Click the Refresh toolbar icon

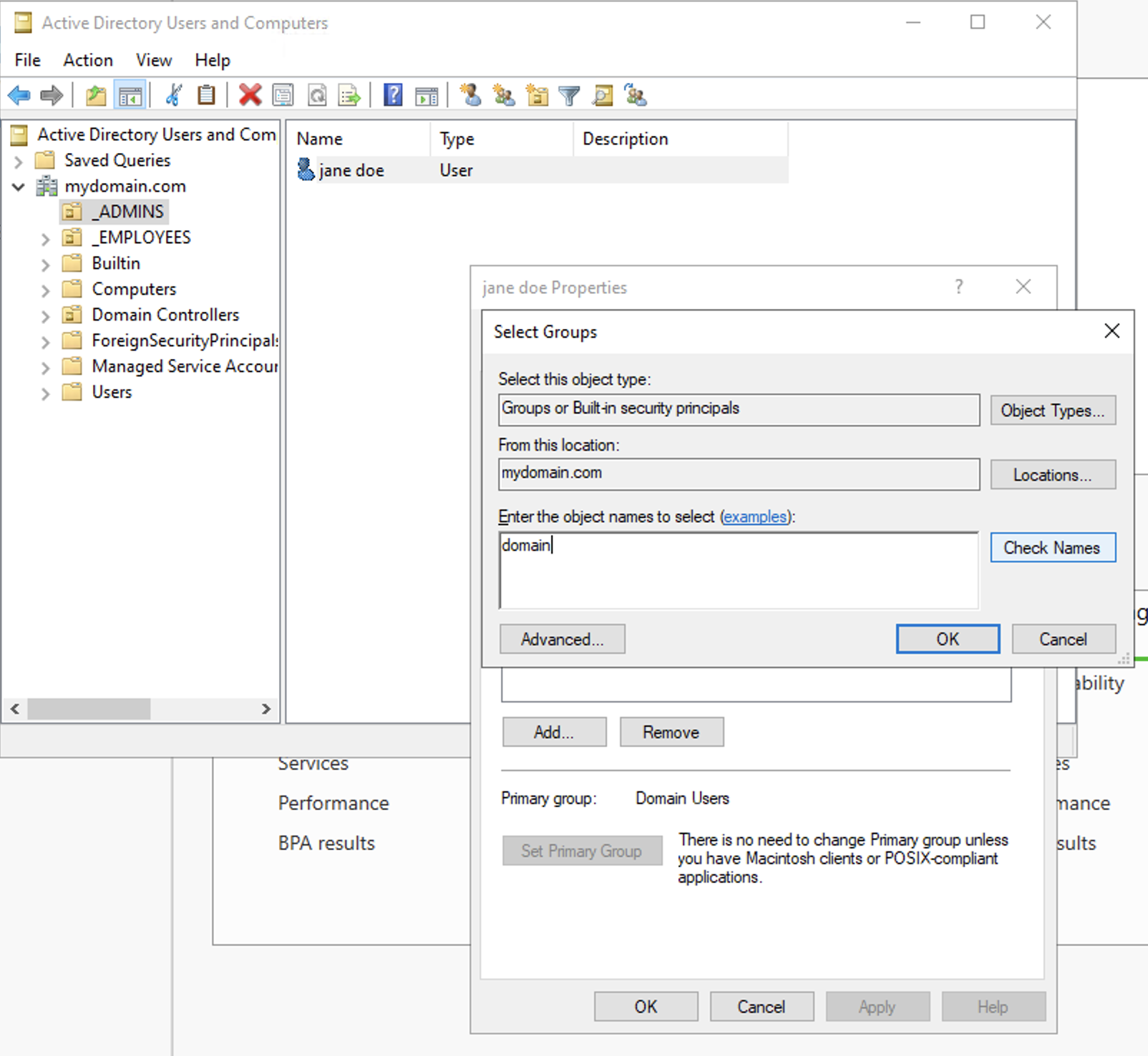pos(317,95)
